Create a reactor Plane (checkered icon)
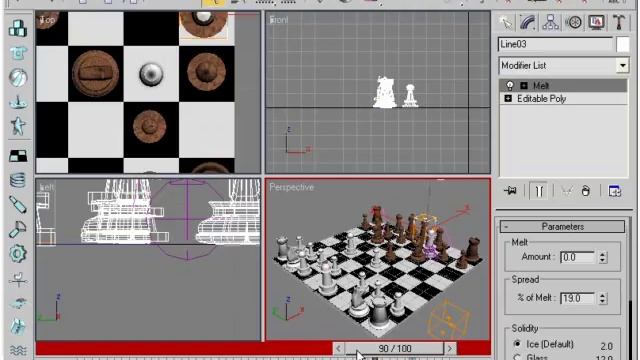The height and width of the screenshot is (360, 640). point(18,156)
